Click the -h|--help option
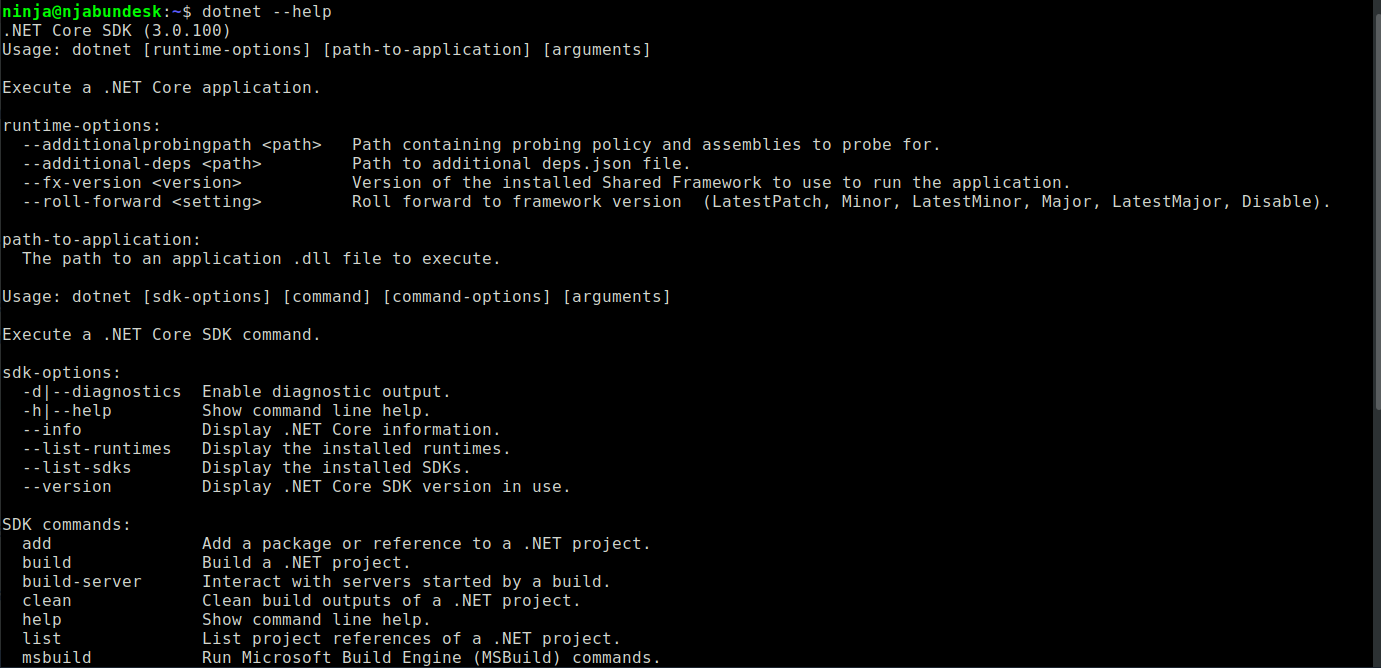Viewport: 1381px width, 668px height. (66, 410)
